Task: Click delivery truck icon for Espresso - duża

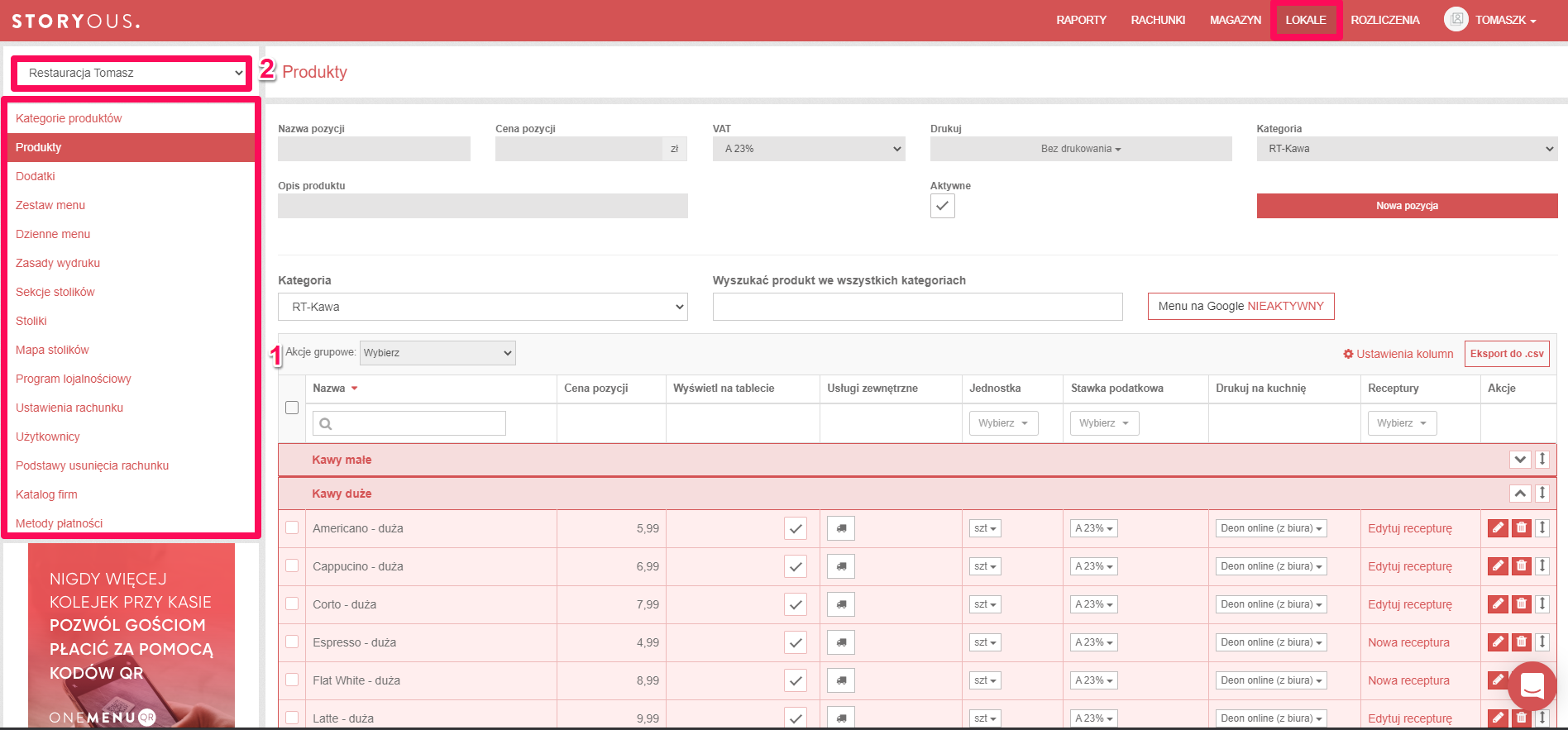Action: [x=841, y=642]
